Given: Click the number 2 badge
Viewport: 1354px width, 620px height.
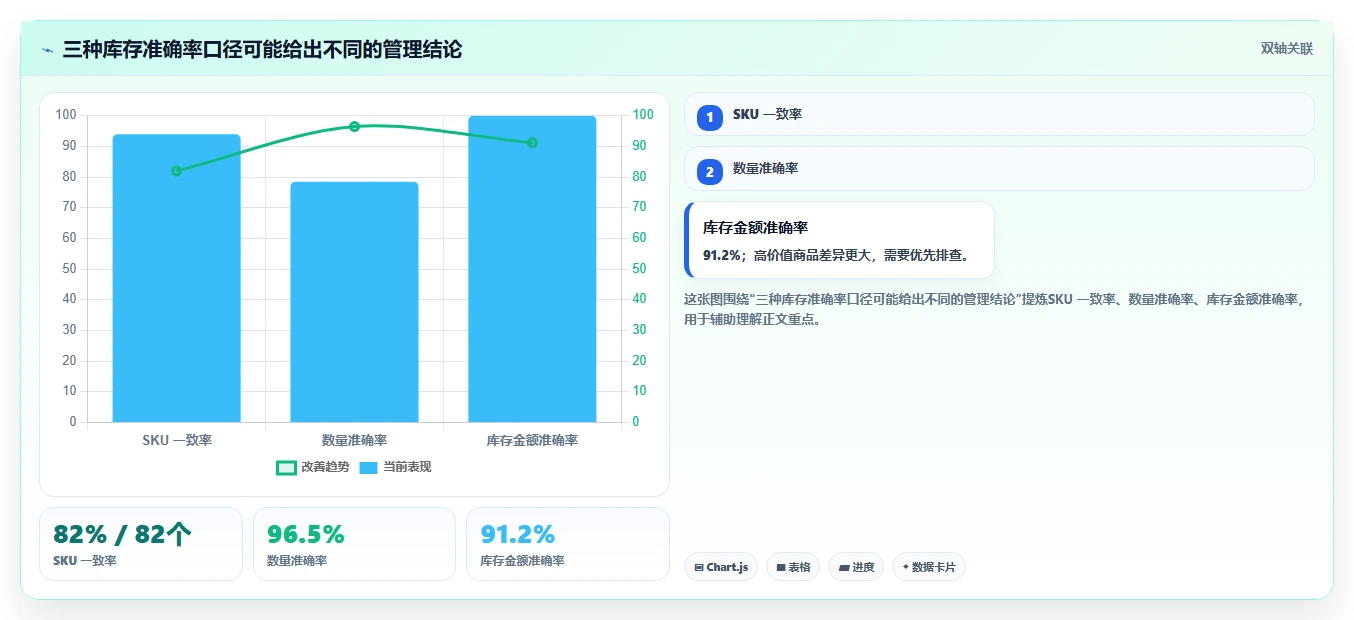Looking at the screenshot, I should [x=710, y=172].
